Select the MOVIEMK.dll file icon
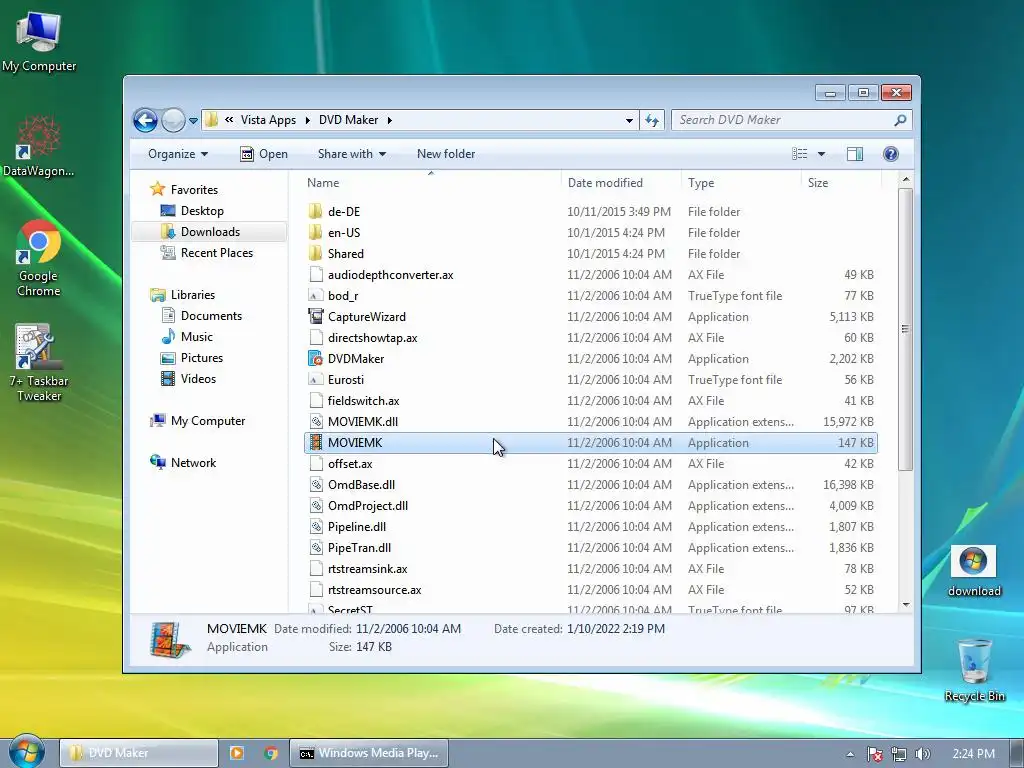This screenshot has height=768, width=1024. tap(316, 422)
